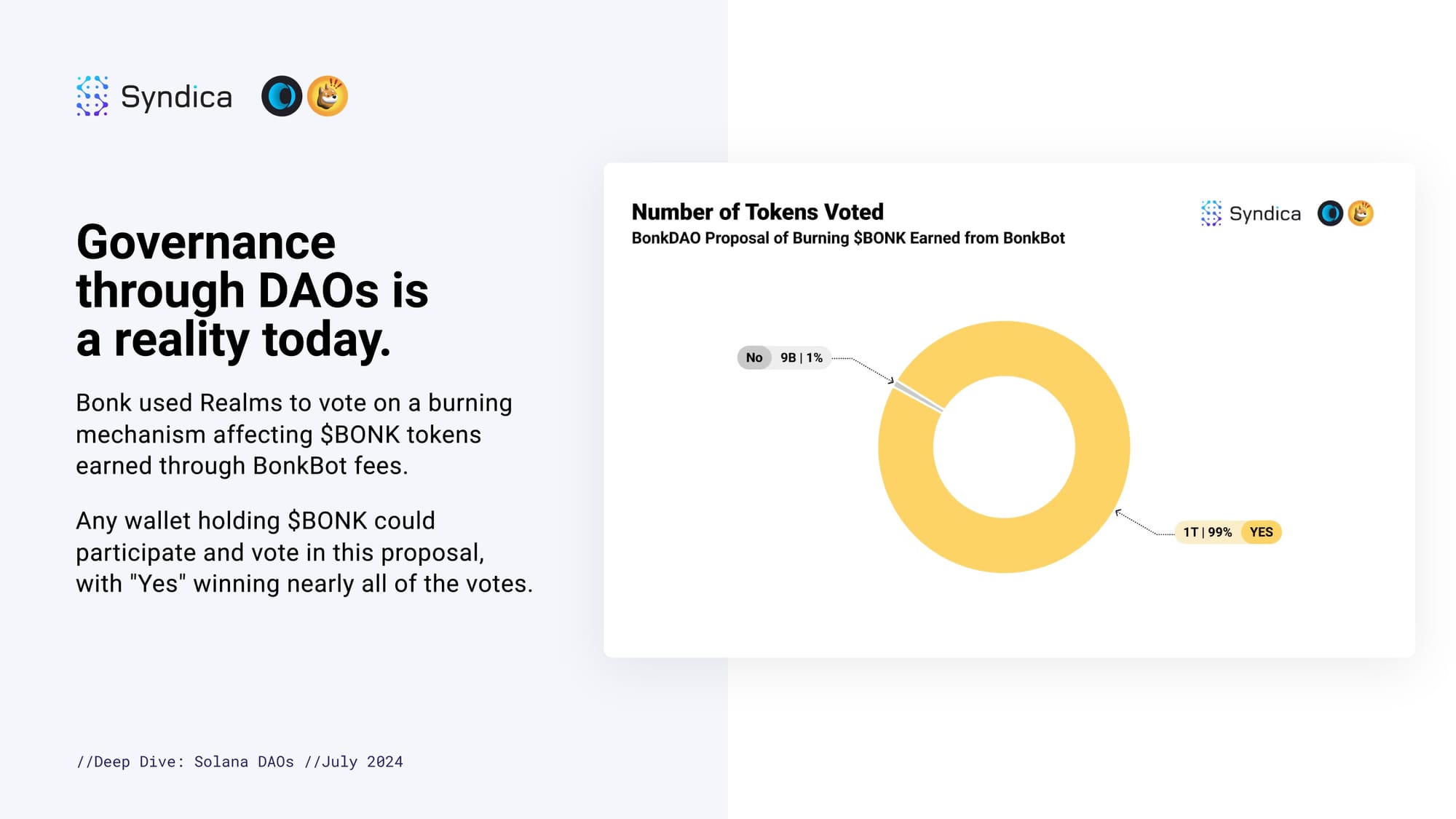Click the BonkDAO Proposal subtitle text
The image size is (1456, 819).
(x=848, y=238)
